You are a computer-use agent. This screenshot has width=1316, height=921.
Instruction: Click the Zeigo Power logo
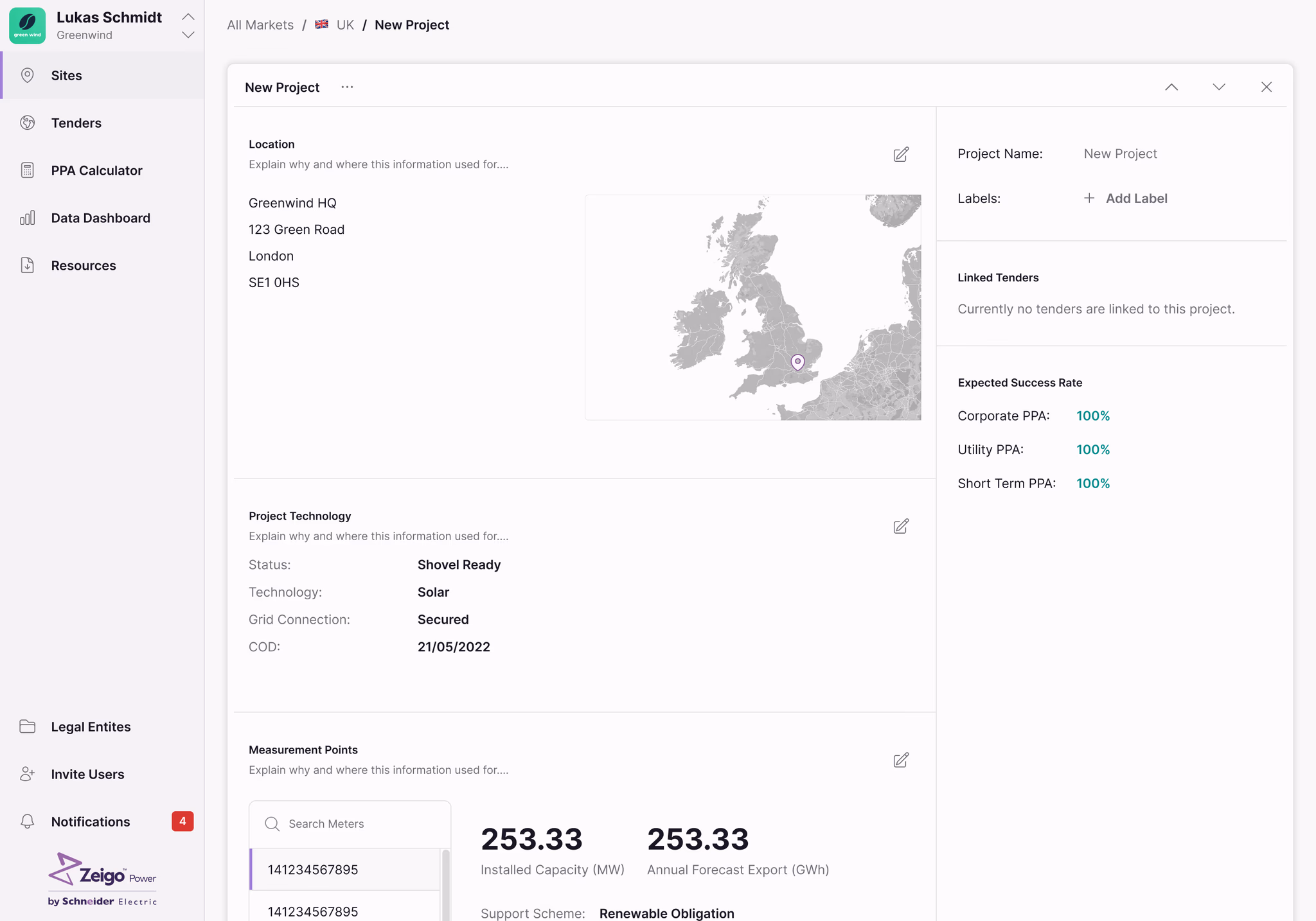pyautogui.click(x=102, y=879)
